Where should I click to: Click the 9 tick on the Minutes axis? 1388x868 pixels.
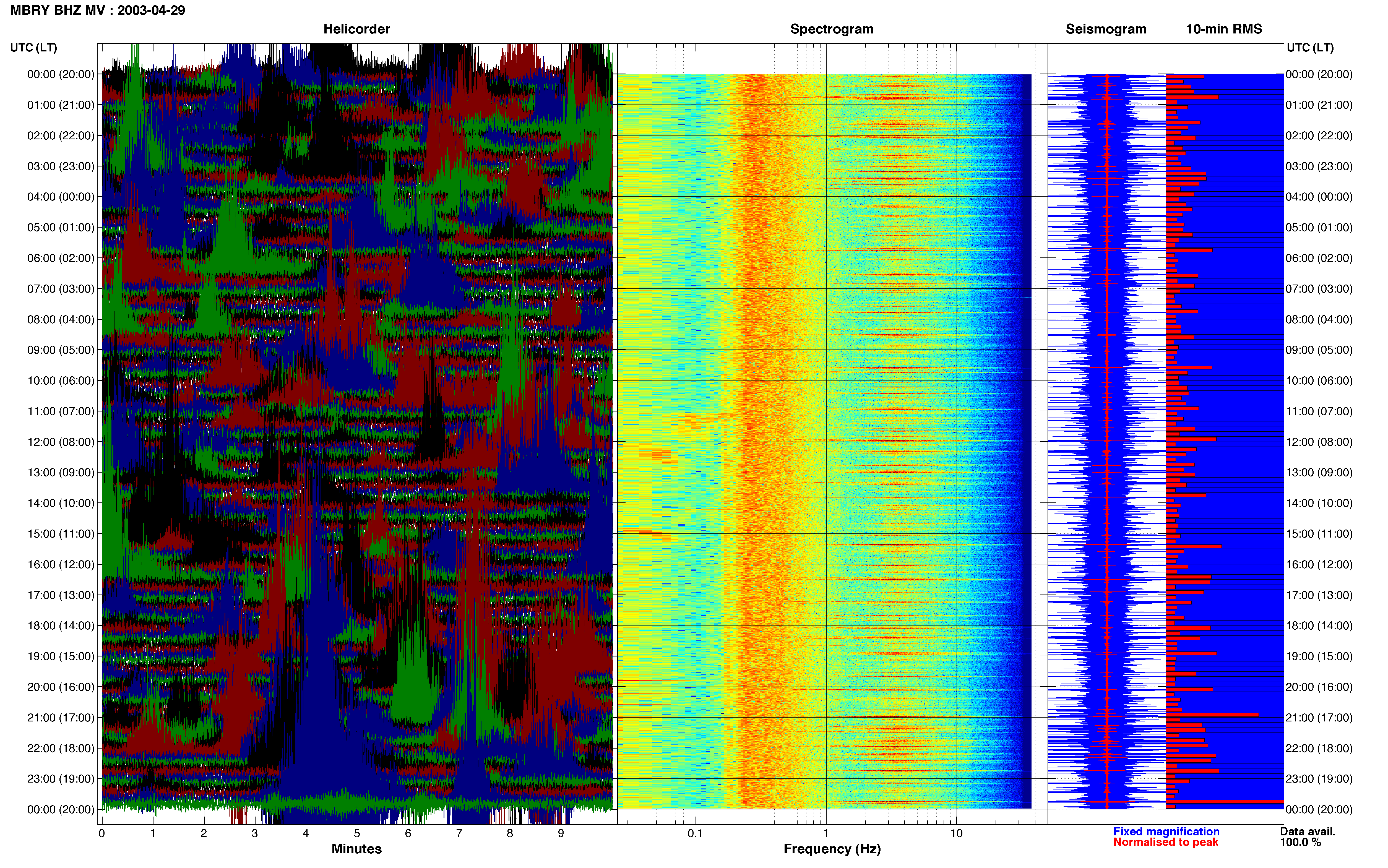(561, 833)
